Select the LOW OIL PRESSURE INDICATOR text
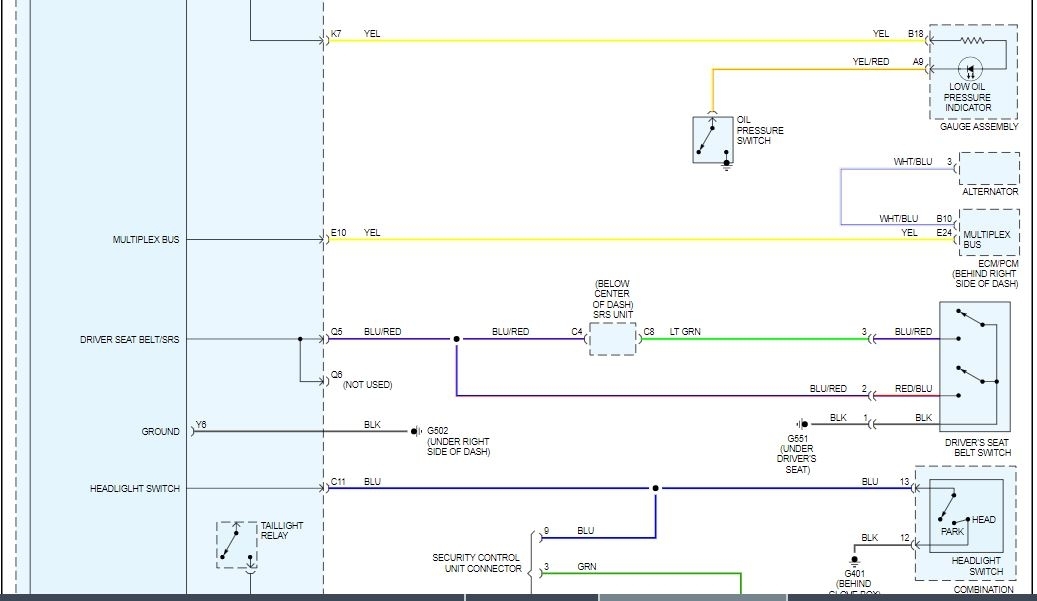Viewport: 1037px width, 601px height. coord(968,97)
